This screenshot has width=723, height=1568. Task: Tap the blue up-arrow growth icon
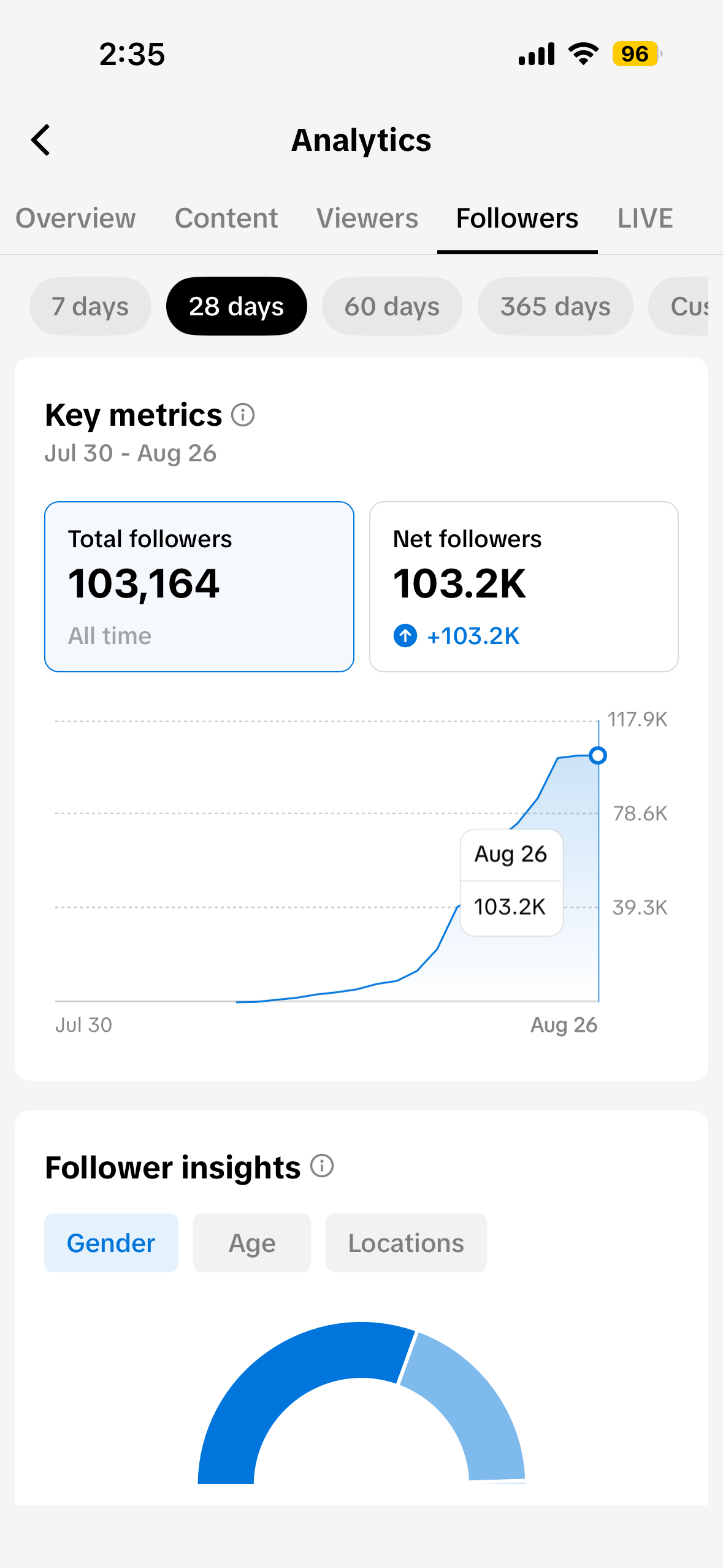coord(405,636)
